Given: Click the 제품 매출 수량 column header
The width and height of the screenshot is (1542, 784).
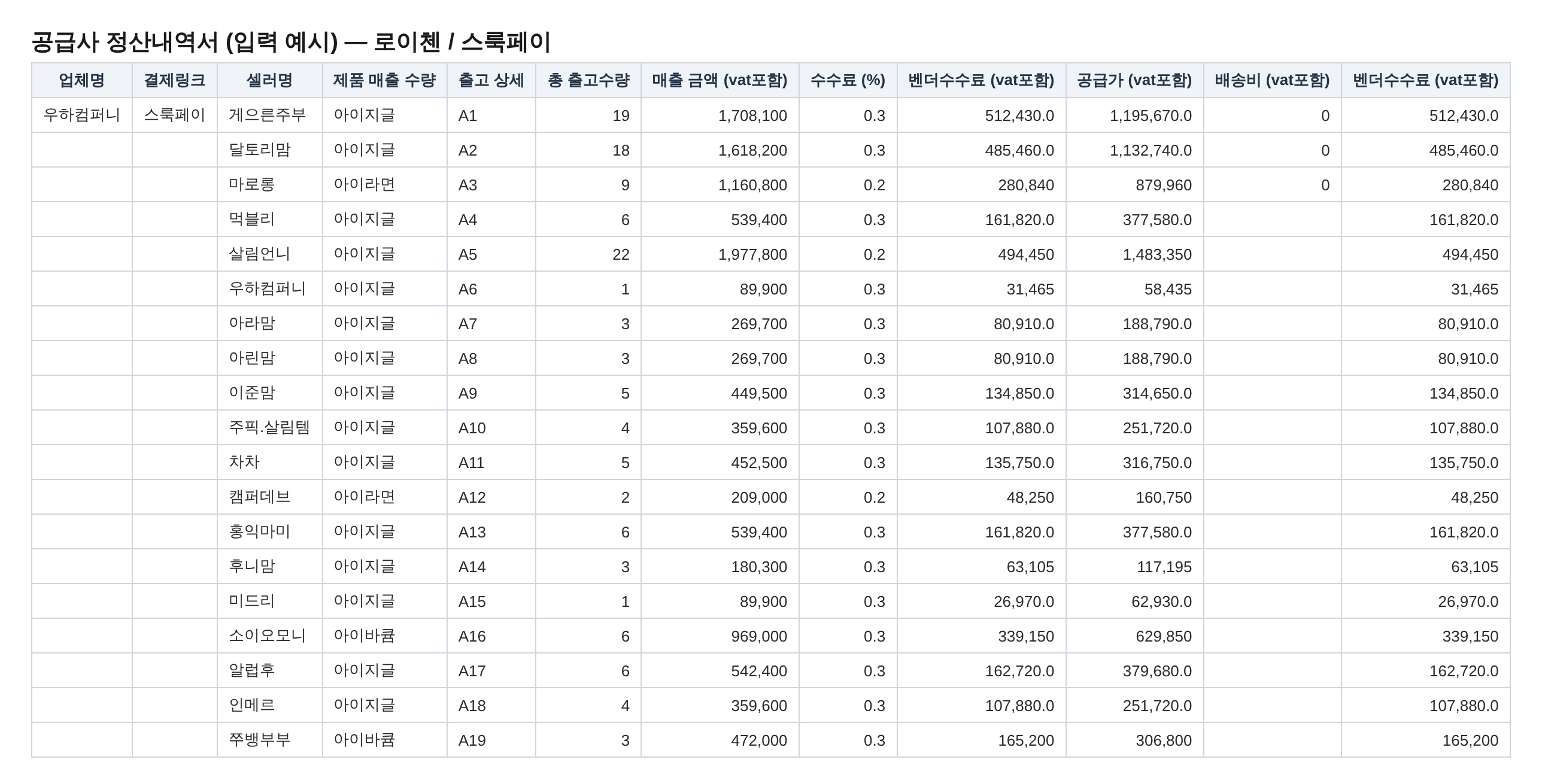Looking at the screenshot, I should (x=385, y=80).
